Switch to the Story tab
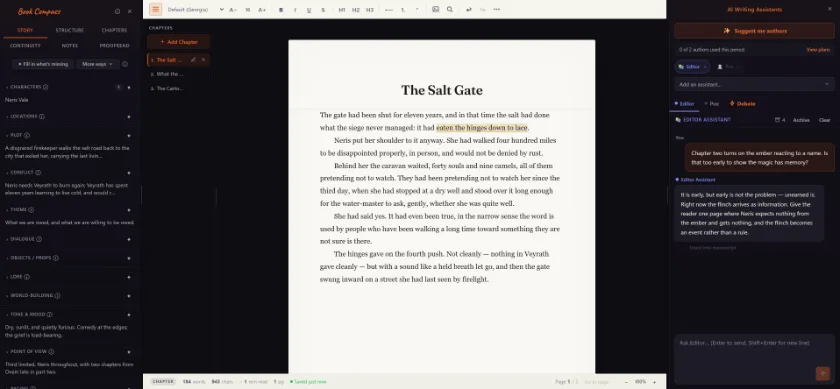The width and height of the screenshot is (840, 389). [25, 31]
